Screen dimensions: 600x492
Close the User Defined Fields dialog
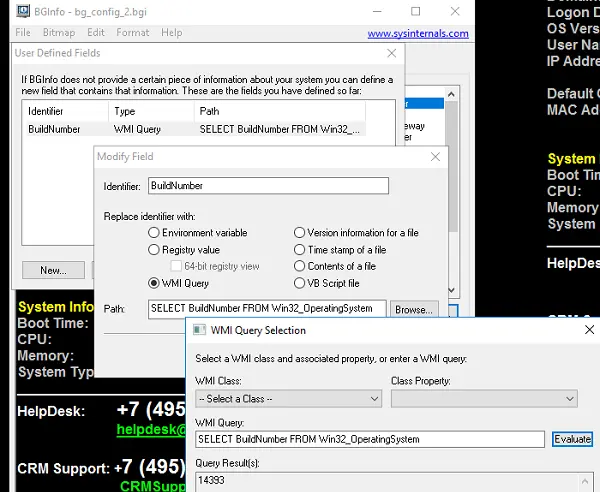pos(391,53)
